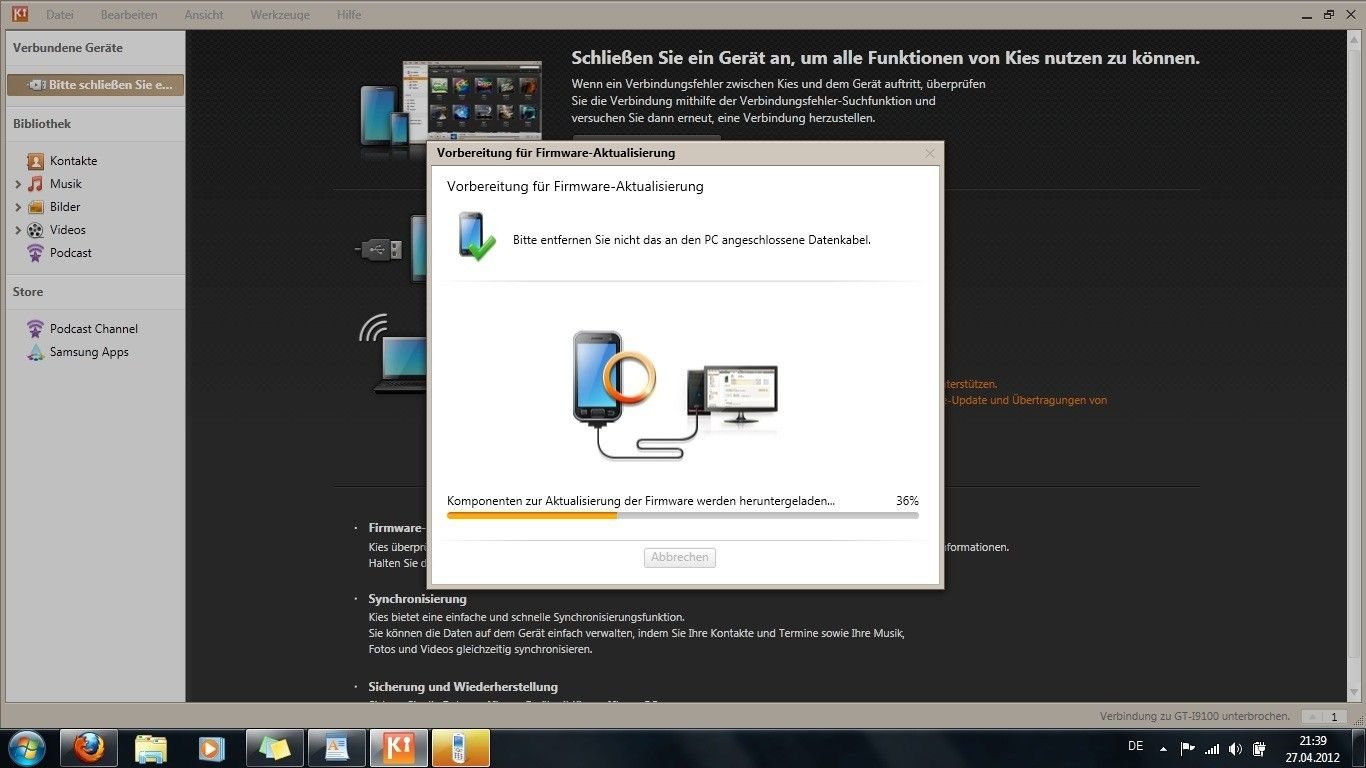1366x768 pixels.
Task: Open the Podcast library via its icon
Action: [x=36, y=253]
